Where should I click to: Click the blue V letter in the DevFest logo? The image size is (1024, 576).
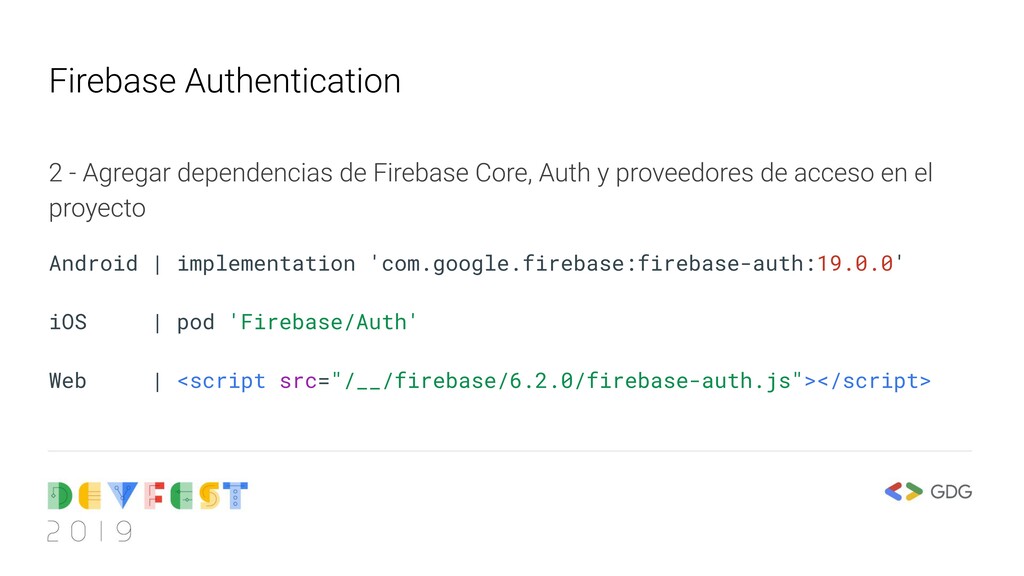123,496
